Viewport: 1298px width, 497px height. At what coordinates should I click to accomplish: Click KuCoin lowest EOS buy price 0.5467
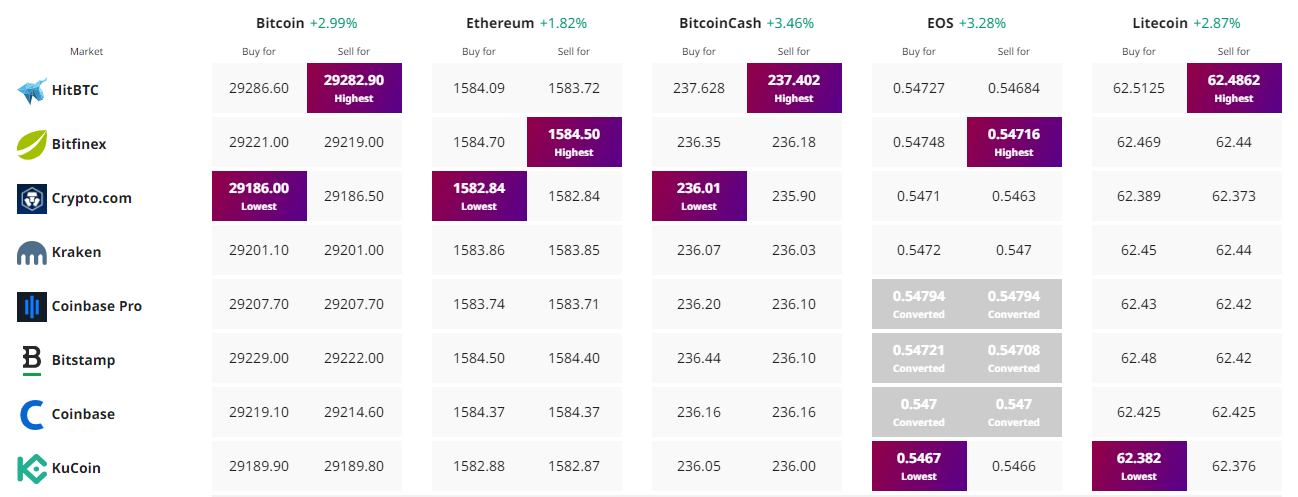pyautogui.click(x=919, y=466)
